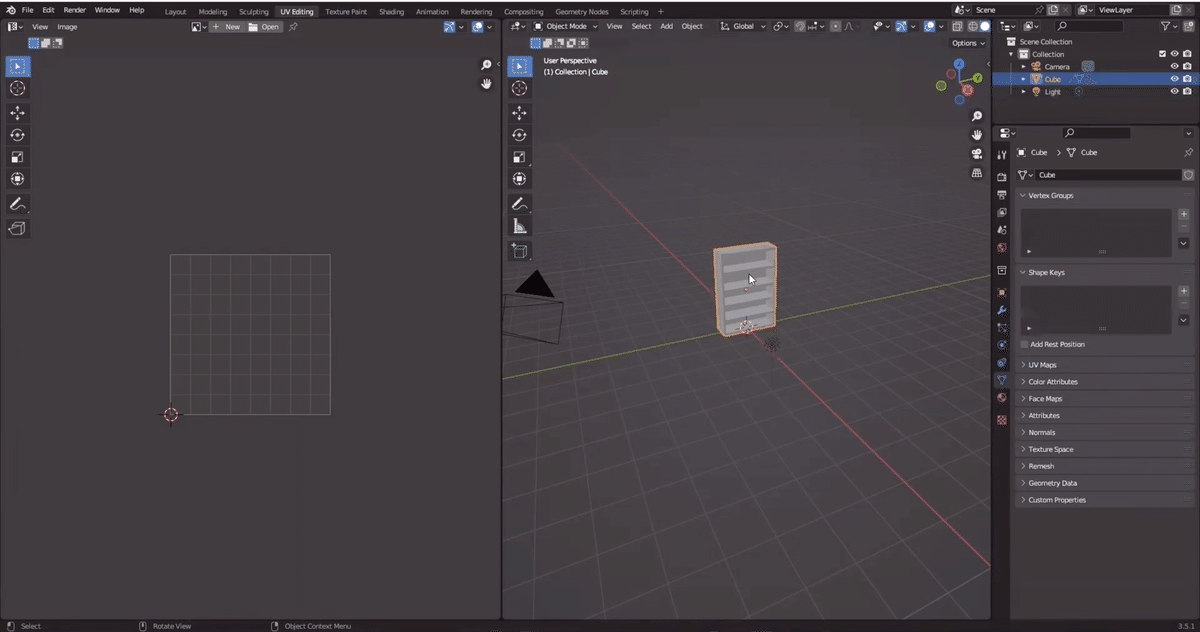The height and width of the screenshot is (632, 1200).
Task: Hide the Light object in the outliner
Action: pyautogui.click(x=1175, y=91)
